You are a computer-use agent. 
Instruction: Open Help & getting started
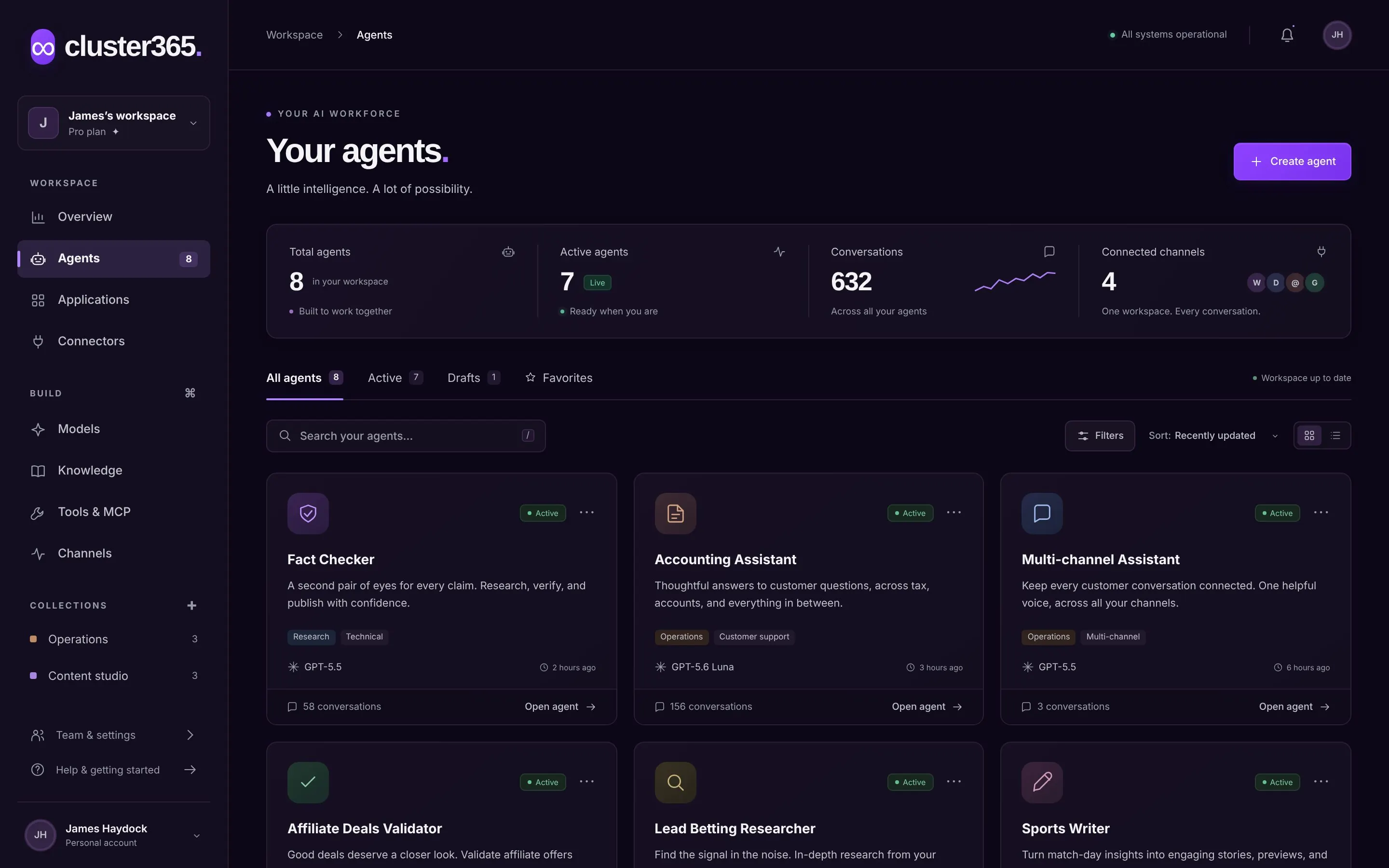(x=114, y=770)
